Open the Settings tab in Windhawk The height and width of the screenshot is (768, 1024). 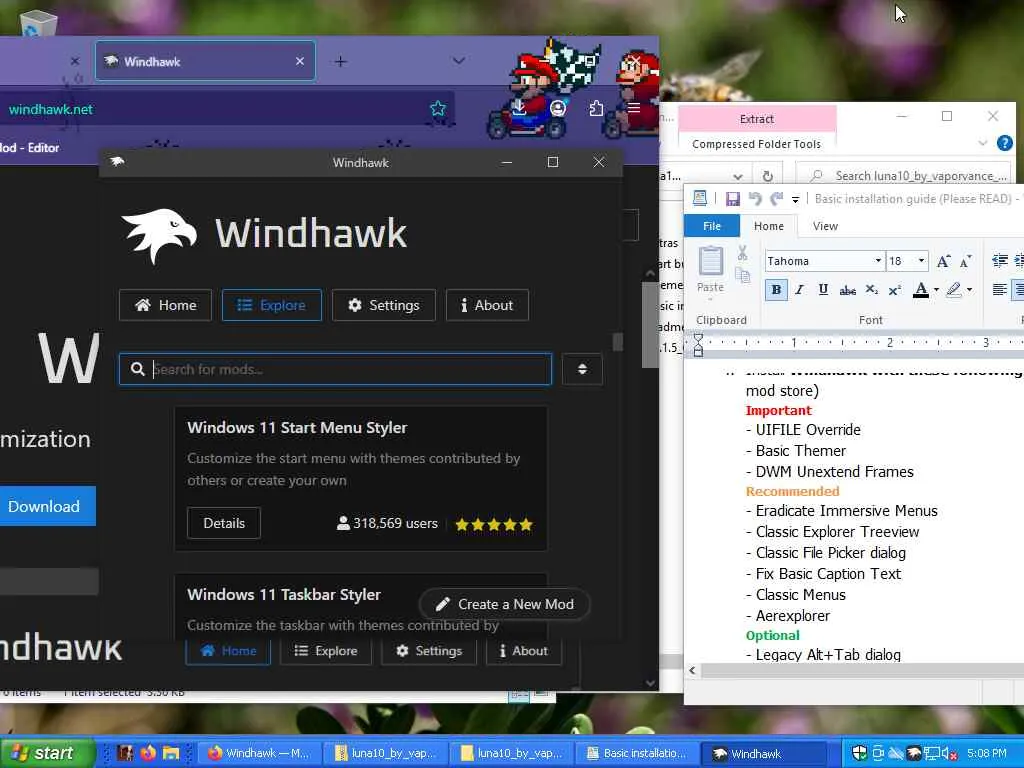[x=383, y=305]
